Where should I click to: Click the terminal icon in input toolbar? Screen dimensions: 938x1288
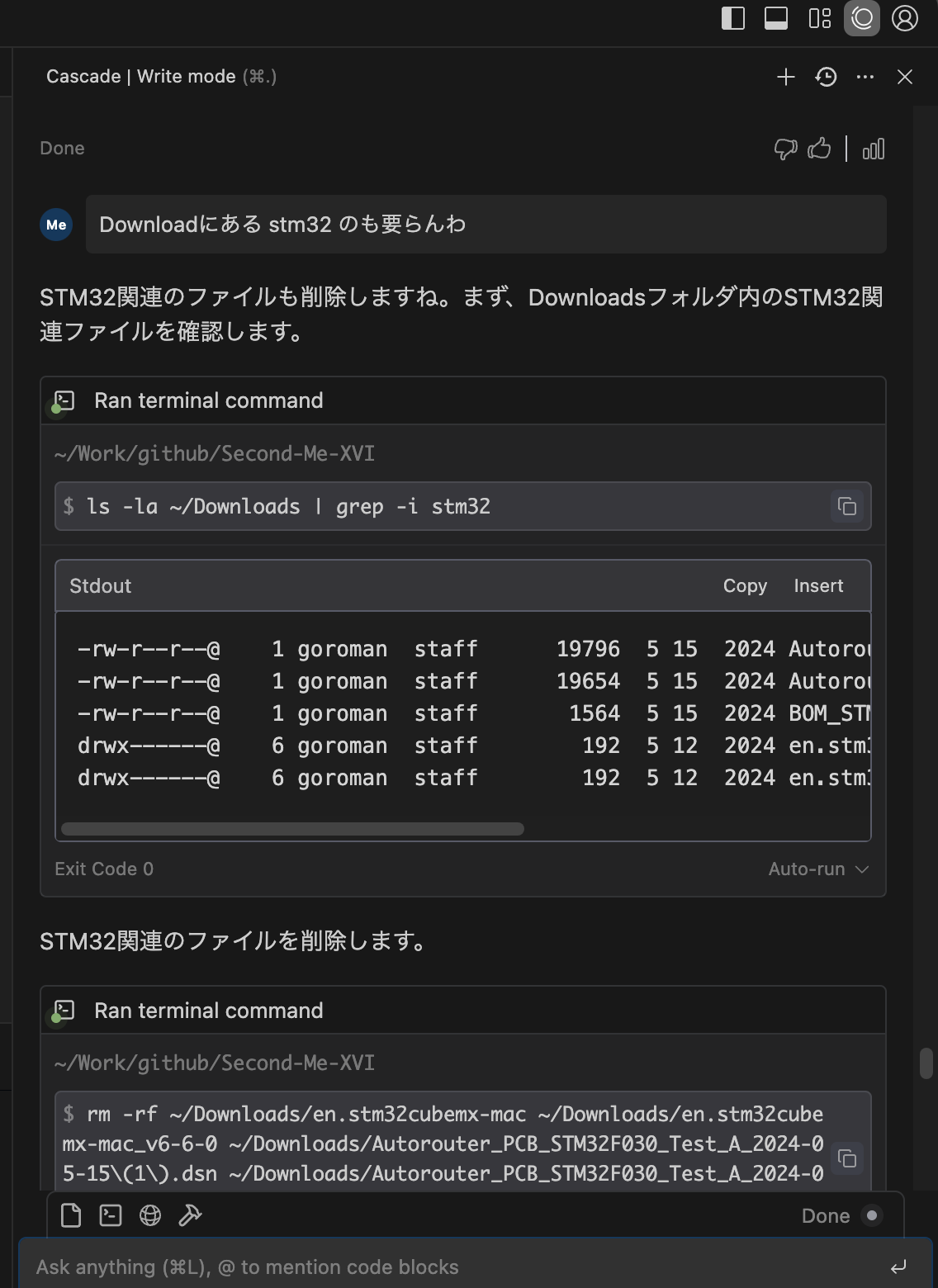tap(111, 1215)
